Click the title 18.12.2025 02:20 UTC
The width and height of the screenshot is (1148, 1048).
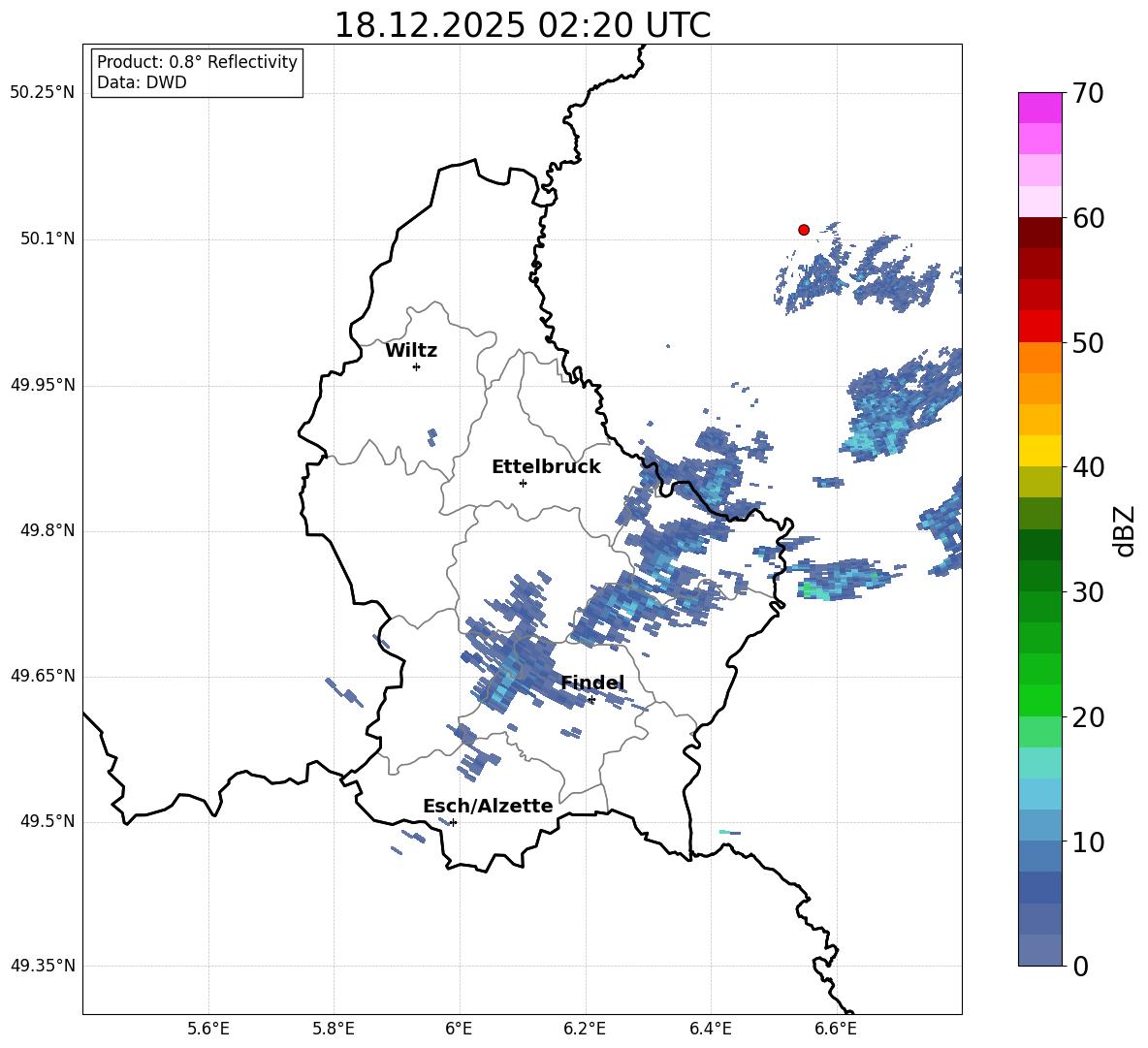coord(522,25)
